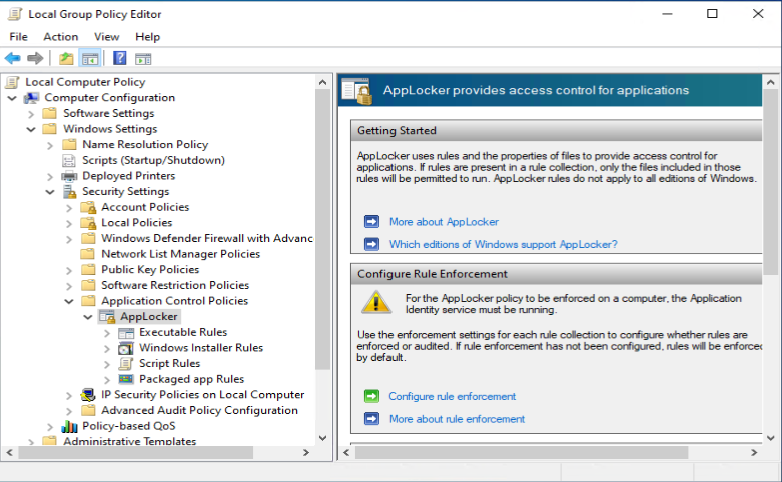The height and width of the screenshot is (482, 782).
Task: Expand the Executable Rules tree node
Action: [107, 332]
